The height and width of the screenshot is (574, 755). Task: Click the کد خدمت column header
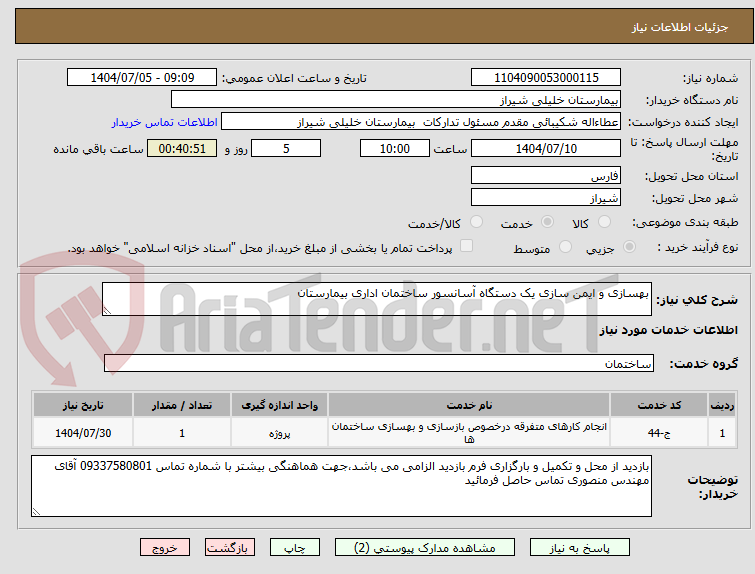(x=659, y=405)
